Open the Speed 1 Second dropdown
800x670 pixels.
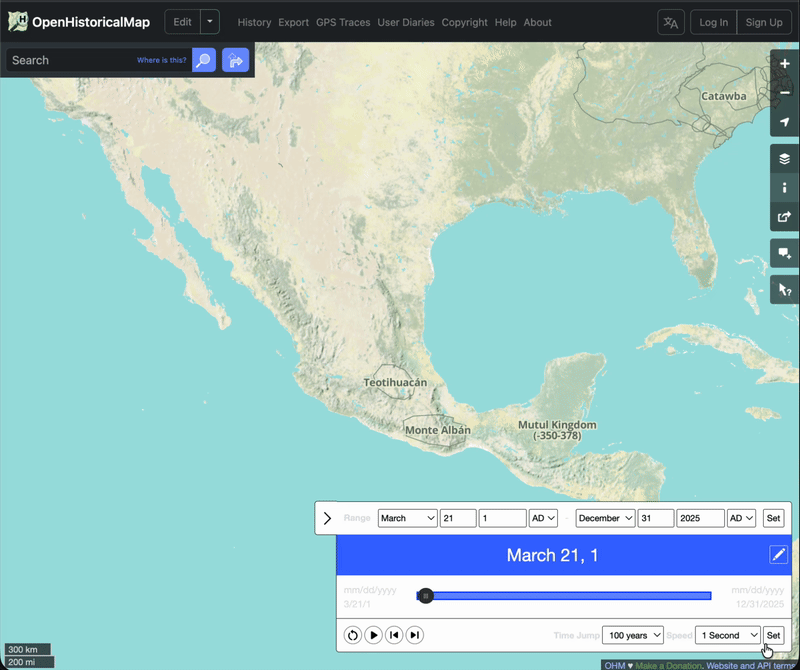pyautogui.click(x=728, y=635)
